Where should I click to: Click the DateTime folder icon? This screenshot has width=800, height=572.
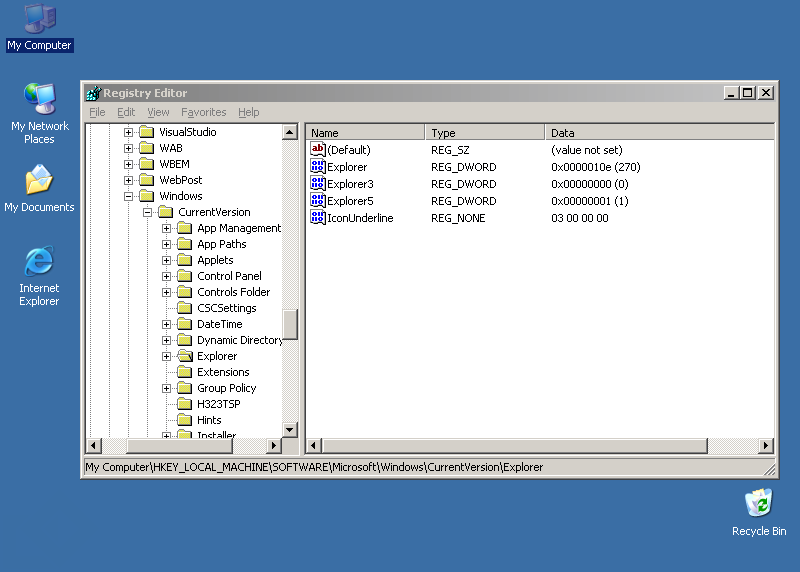185,324
